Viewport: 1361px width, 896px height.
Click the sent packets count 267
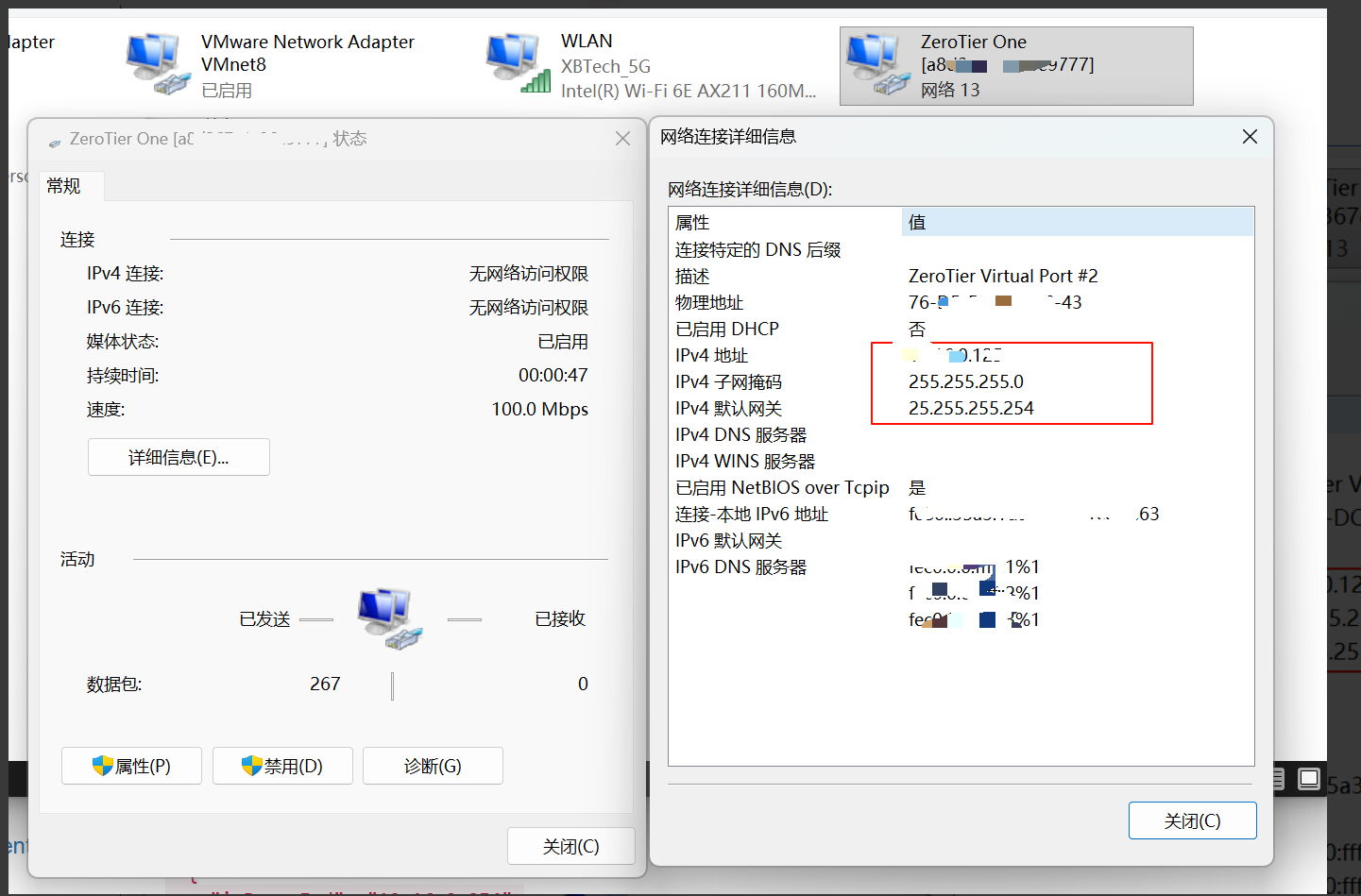325,684
